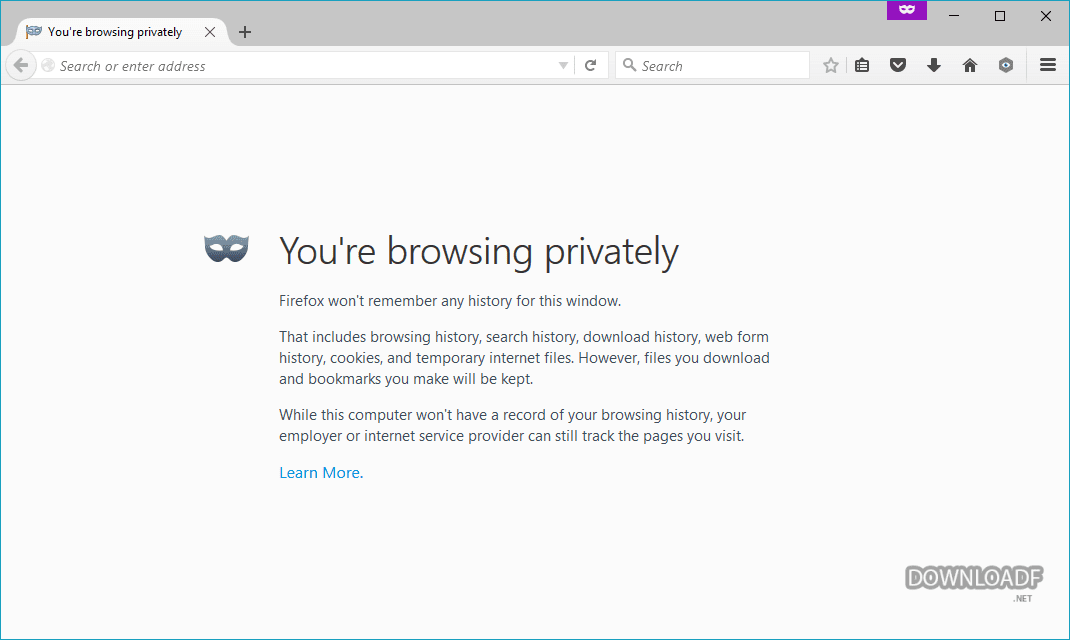
Task: Save to Pocket icon
Action: 898,66
